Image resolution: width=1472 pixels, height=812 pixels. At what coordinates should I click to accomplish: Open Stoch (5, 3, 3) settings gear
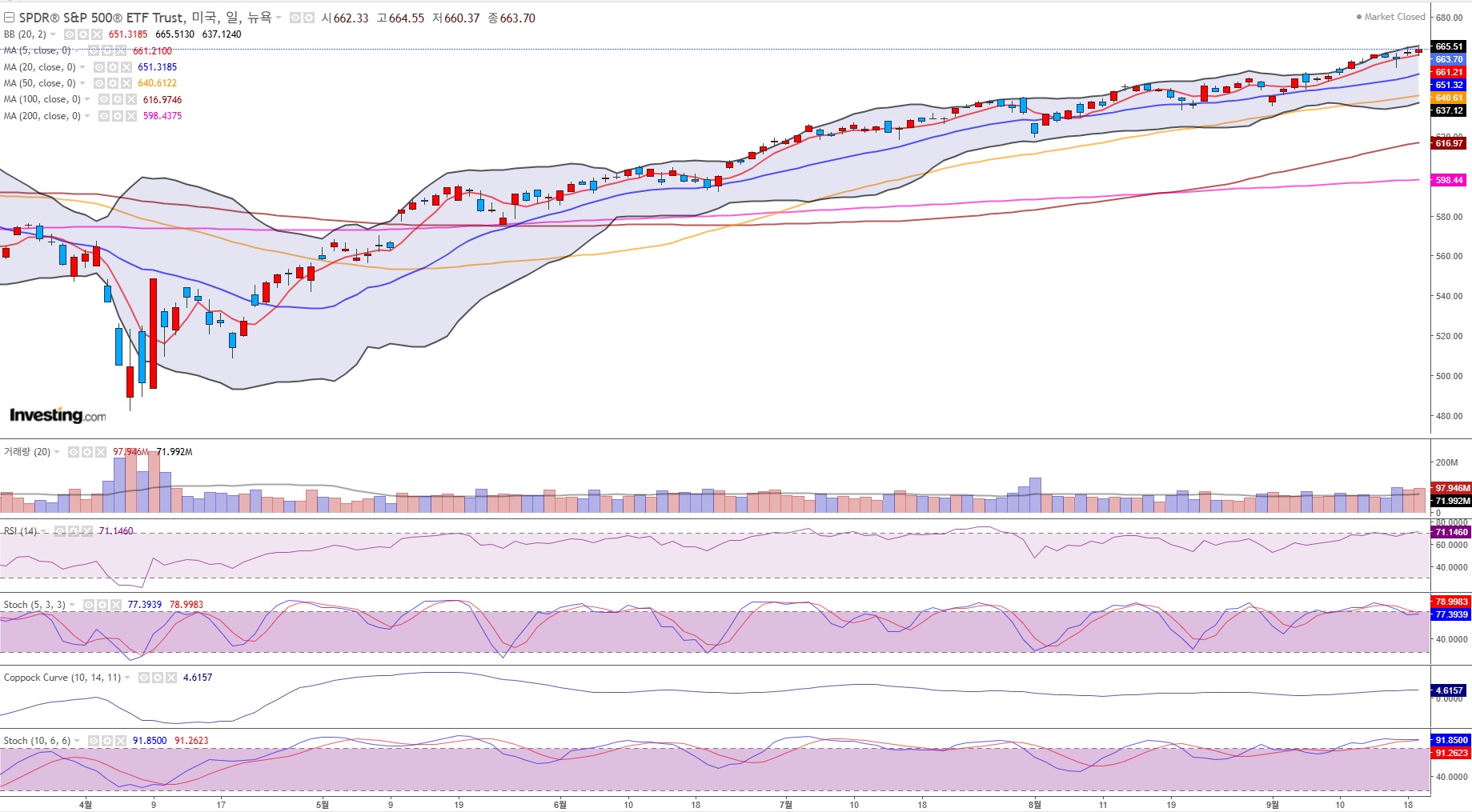pos(102,605)
